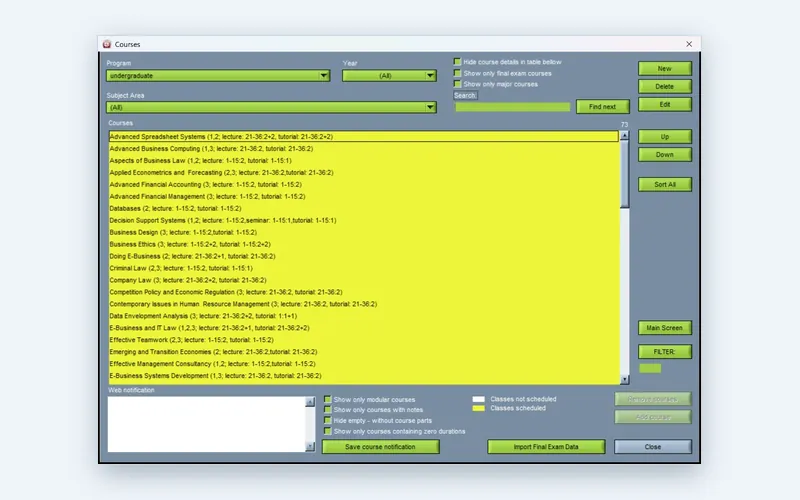
Task: Enable Show only modular courses
Action: click(x=328, y=399)
